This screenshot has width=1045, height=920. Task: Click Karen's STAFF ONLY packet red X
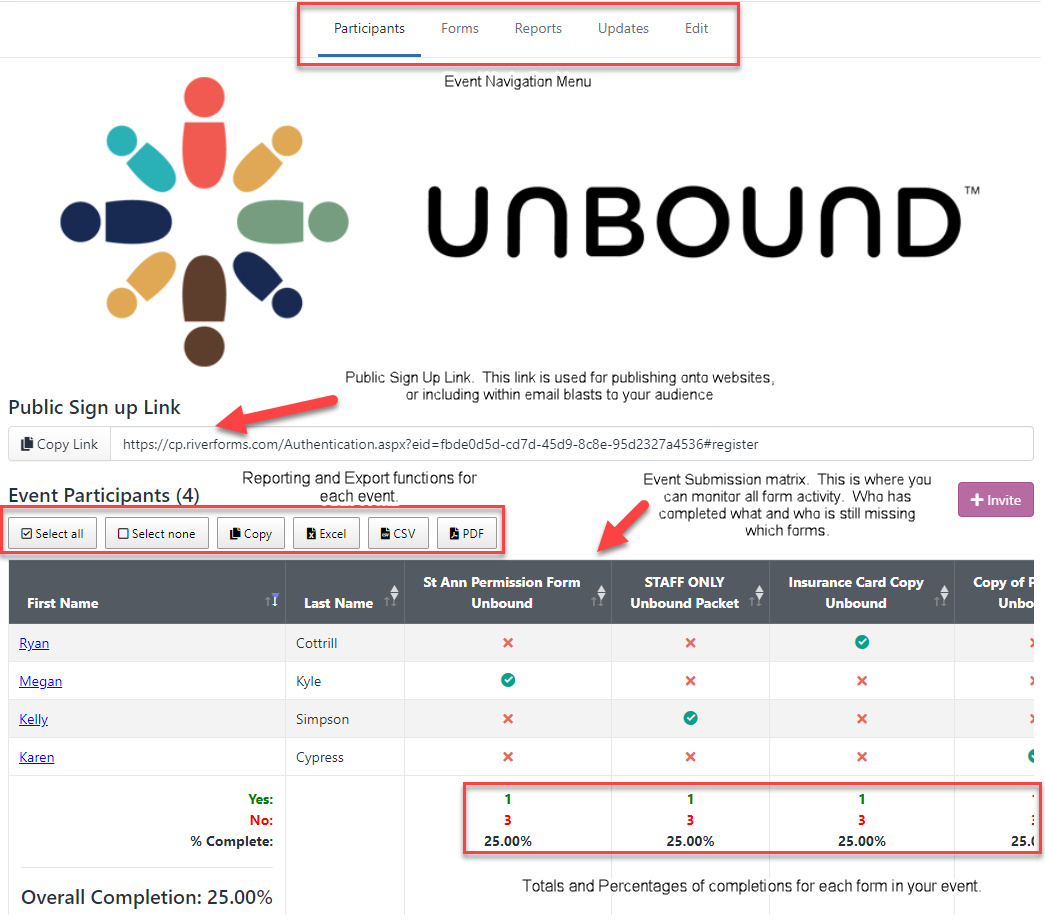(690, 757)
